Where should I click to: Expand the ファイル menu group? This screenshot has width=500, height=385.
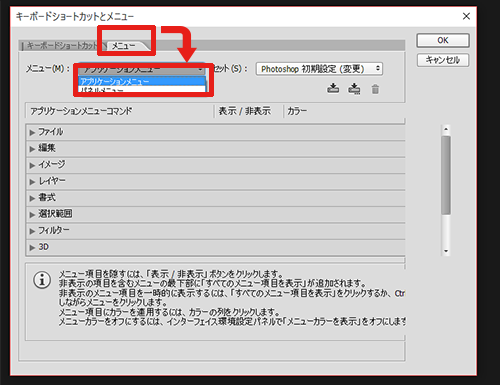pos(32,133)
